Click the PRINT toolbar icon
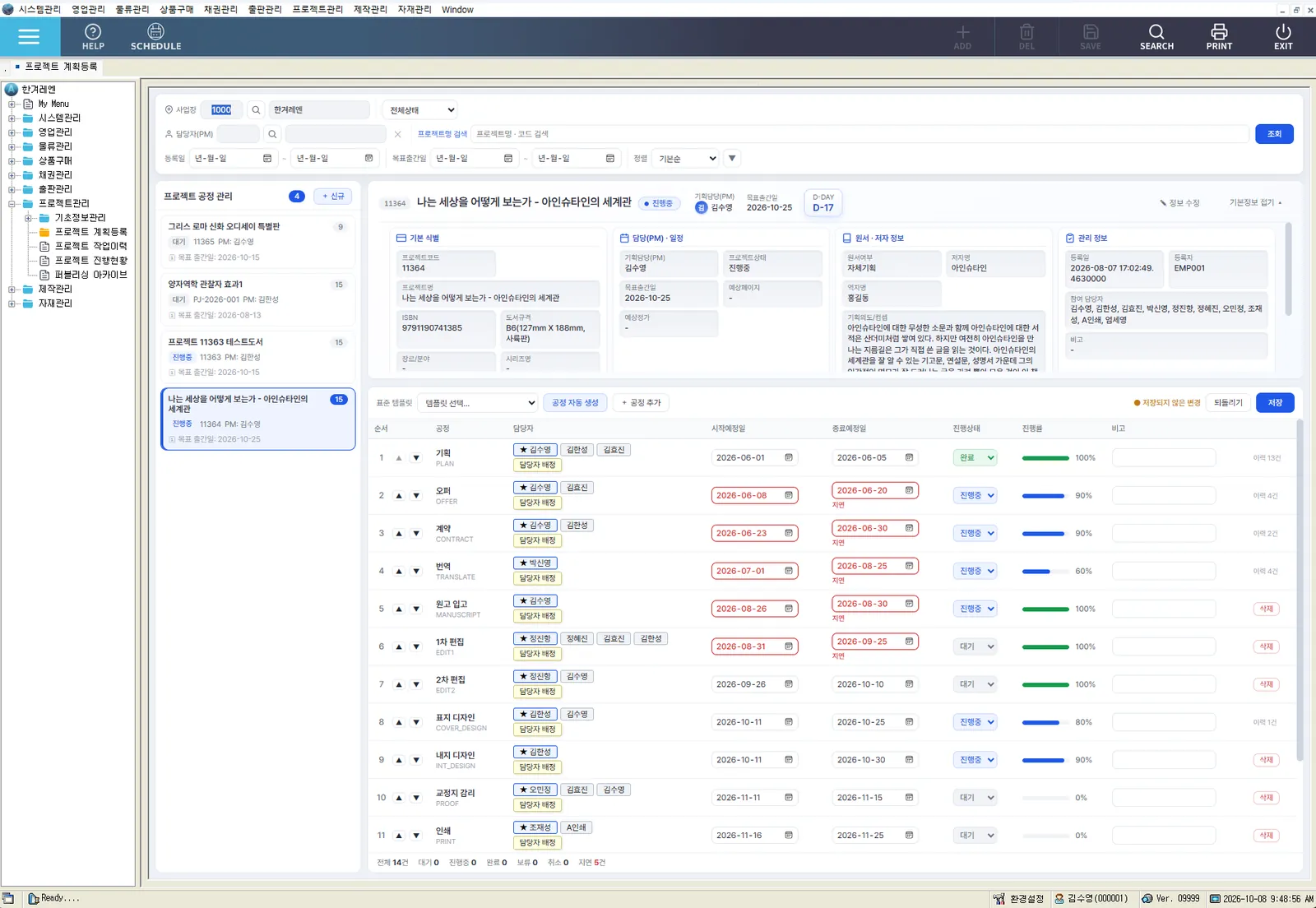 point(1219,37)
